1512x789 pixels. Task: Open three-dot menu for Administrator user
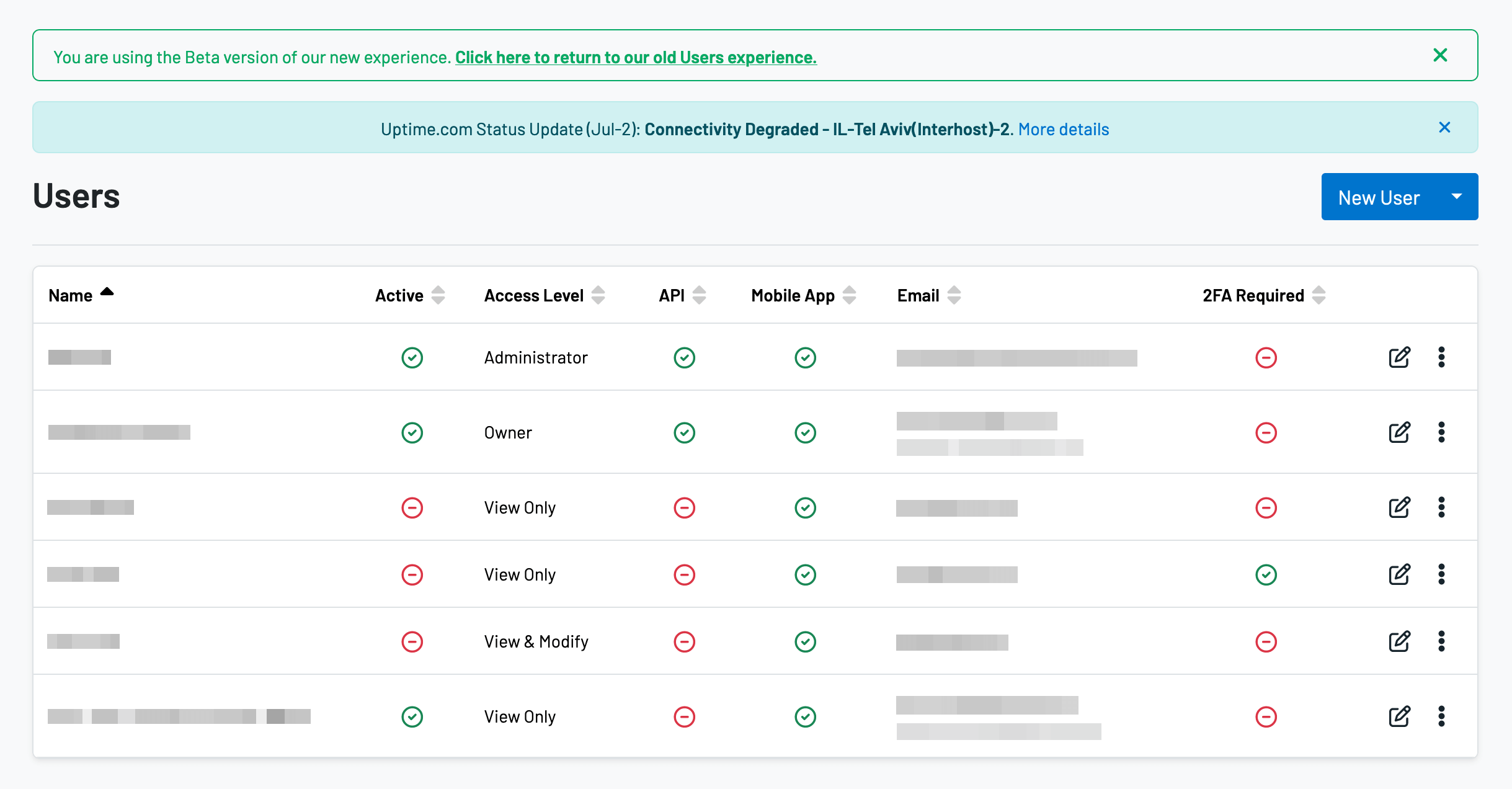pyautogui.click(x=1441, y=357)
